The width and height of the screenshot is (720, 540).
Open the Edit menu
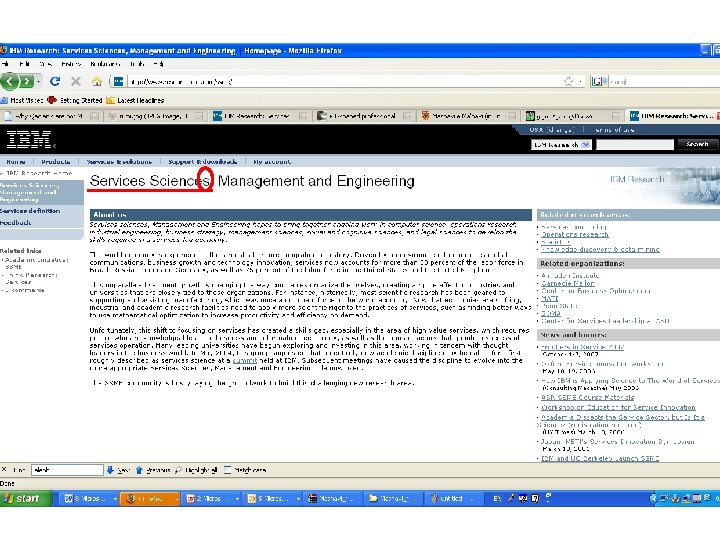[24, 64]
